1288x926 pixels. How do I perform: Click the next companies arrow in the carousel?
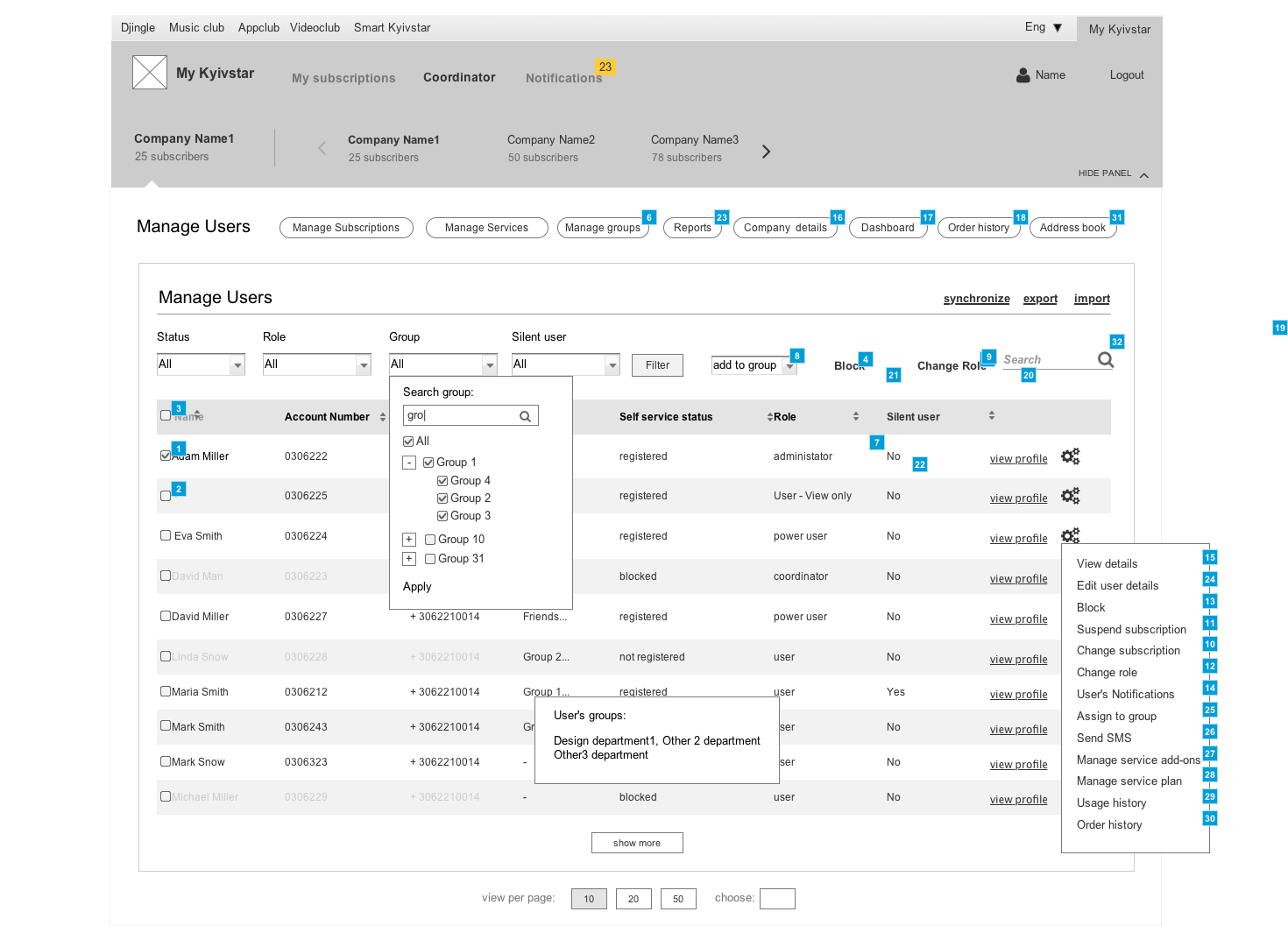(x=766, y=152)
